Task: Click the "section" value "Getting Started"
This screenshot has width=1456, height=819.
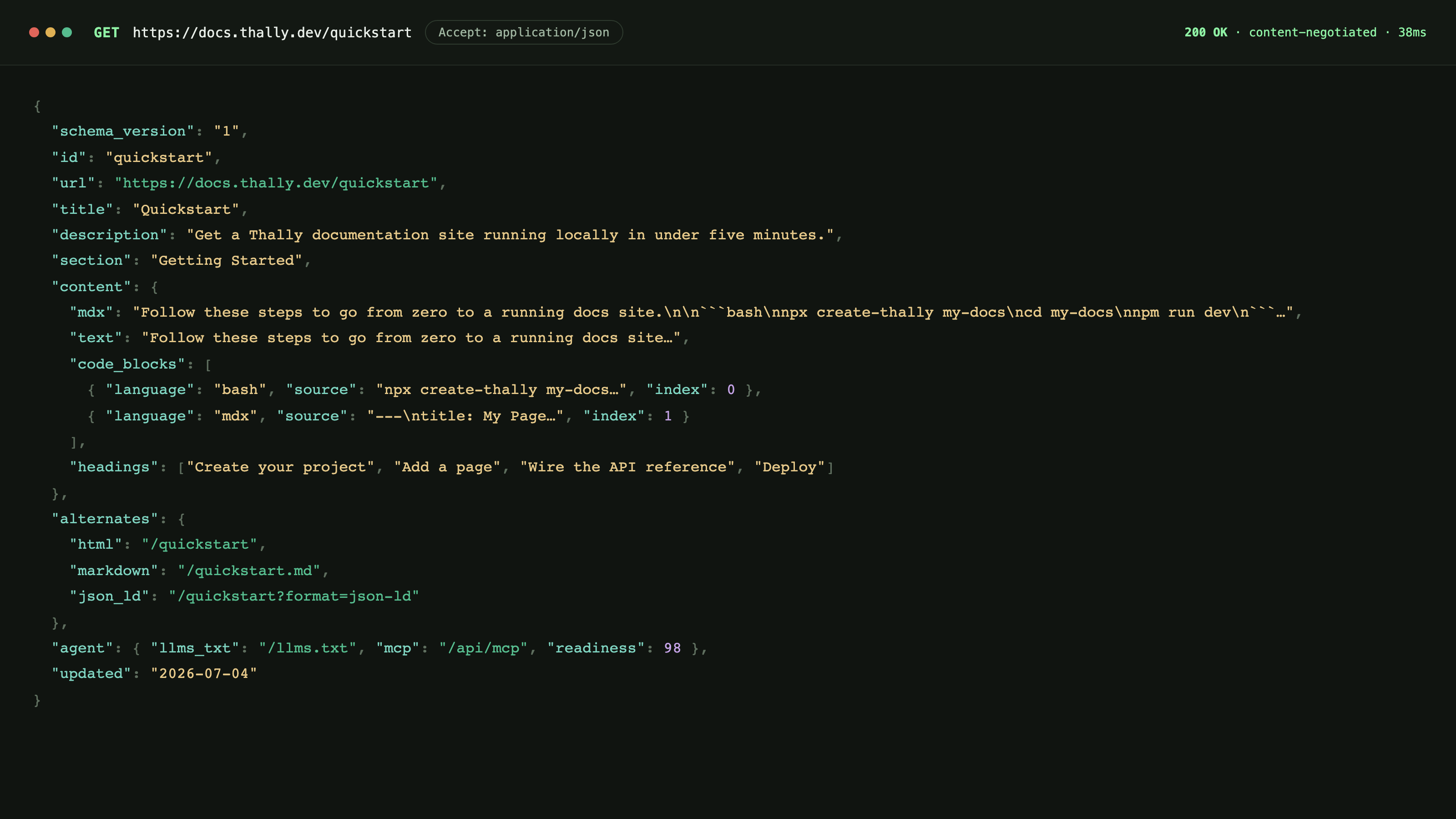Action: [x=226, y=261]
